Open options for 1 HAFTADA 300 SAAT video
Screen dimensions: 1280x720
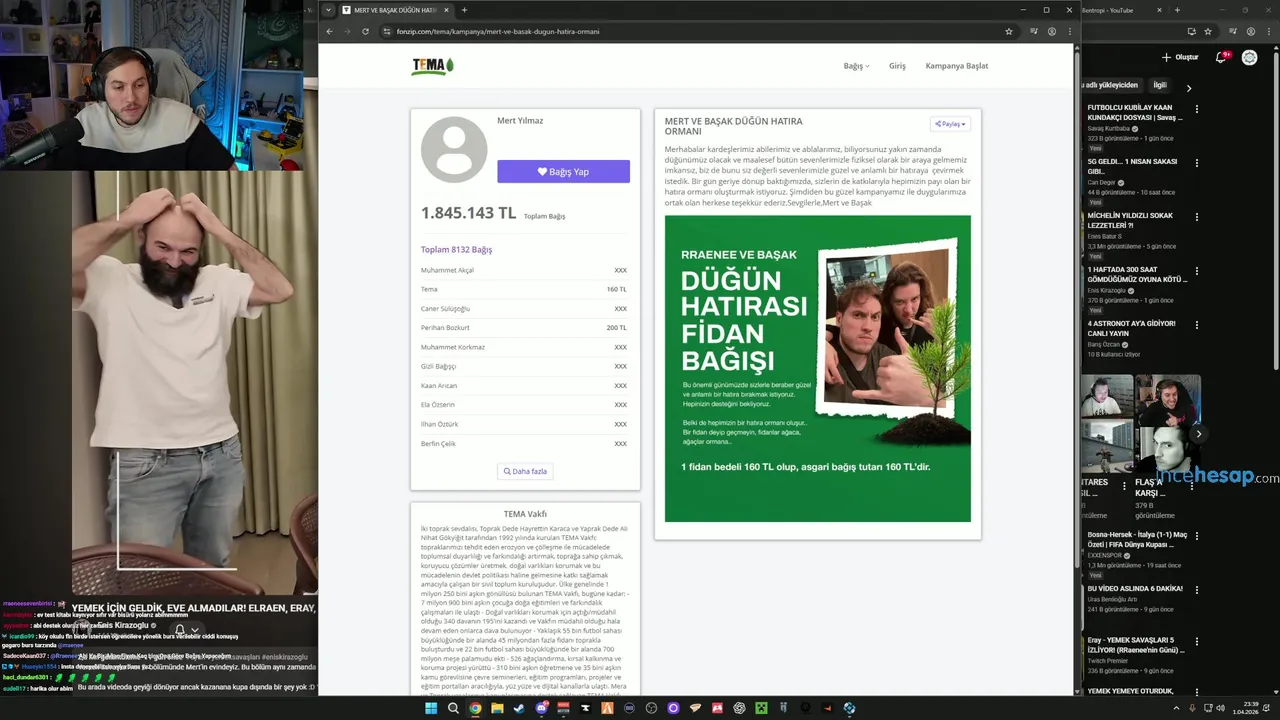tap(1197, 270)
